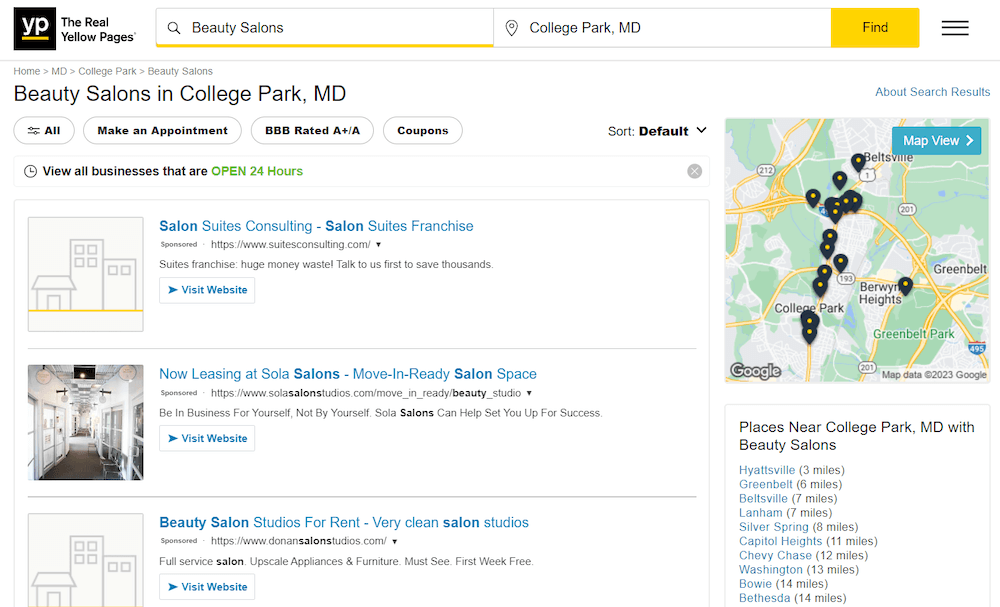Go to MD breadcrumb
Screen dimensions: 1000x607
(59, 71)
